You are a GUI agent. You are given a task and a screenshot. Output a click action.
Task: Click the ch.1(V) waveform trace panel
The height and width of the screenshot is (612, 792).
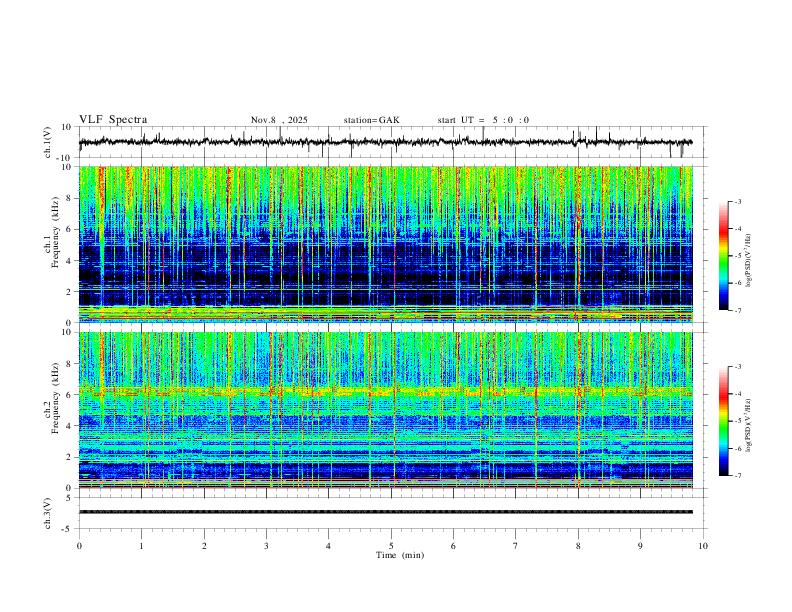[392, 142]
